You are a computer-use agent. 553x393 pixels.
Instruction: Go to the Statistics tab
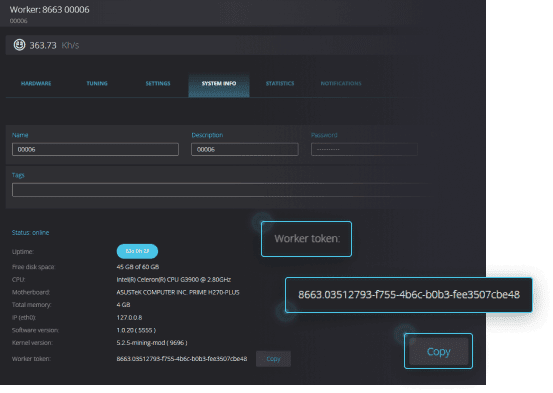(x=280, y=84)
